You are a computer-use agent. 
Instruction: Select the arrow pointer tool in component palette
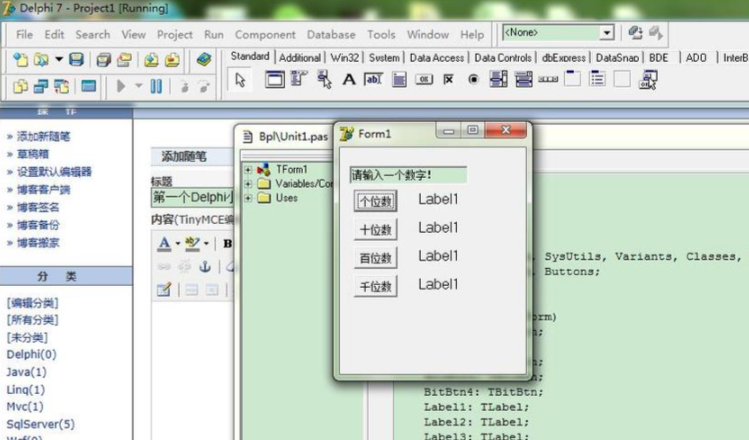pyautogui.click(x=239, y=80)
